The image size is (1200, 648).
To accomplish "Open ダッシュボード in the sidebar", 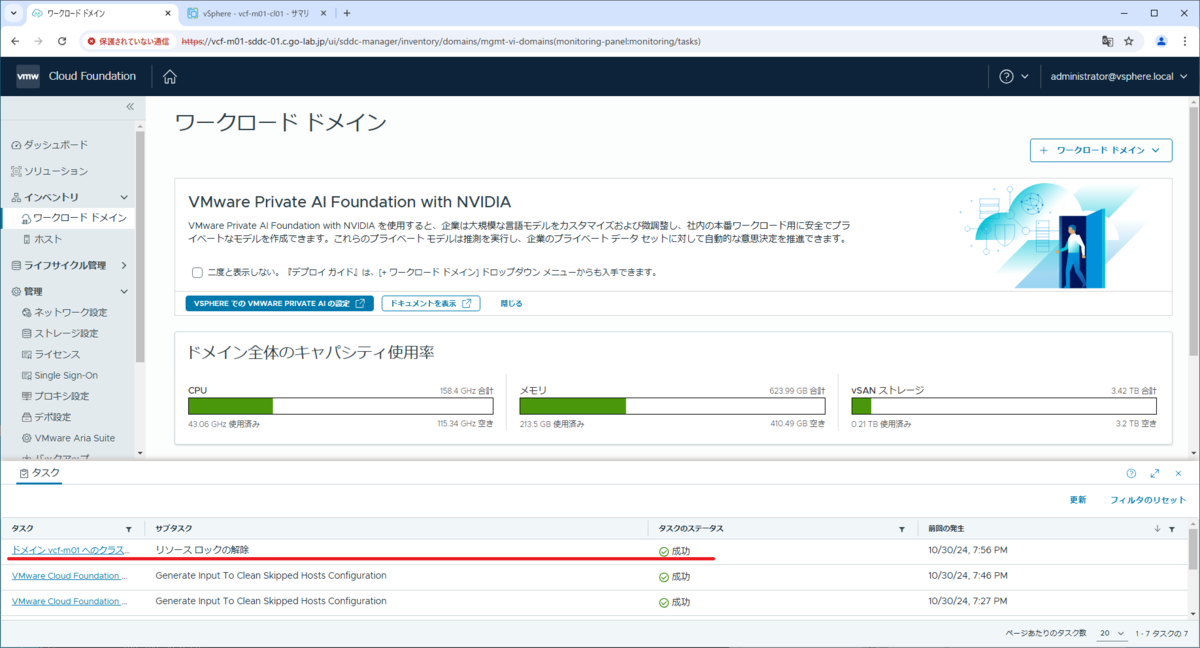I will click(56, 145).
